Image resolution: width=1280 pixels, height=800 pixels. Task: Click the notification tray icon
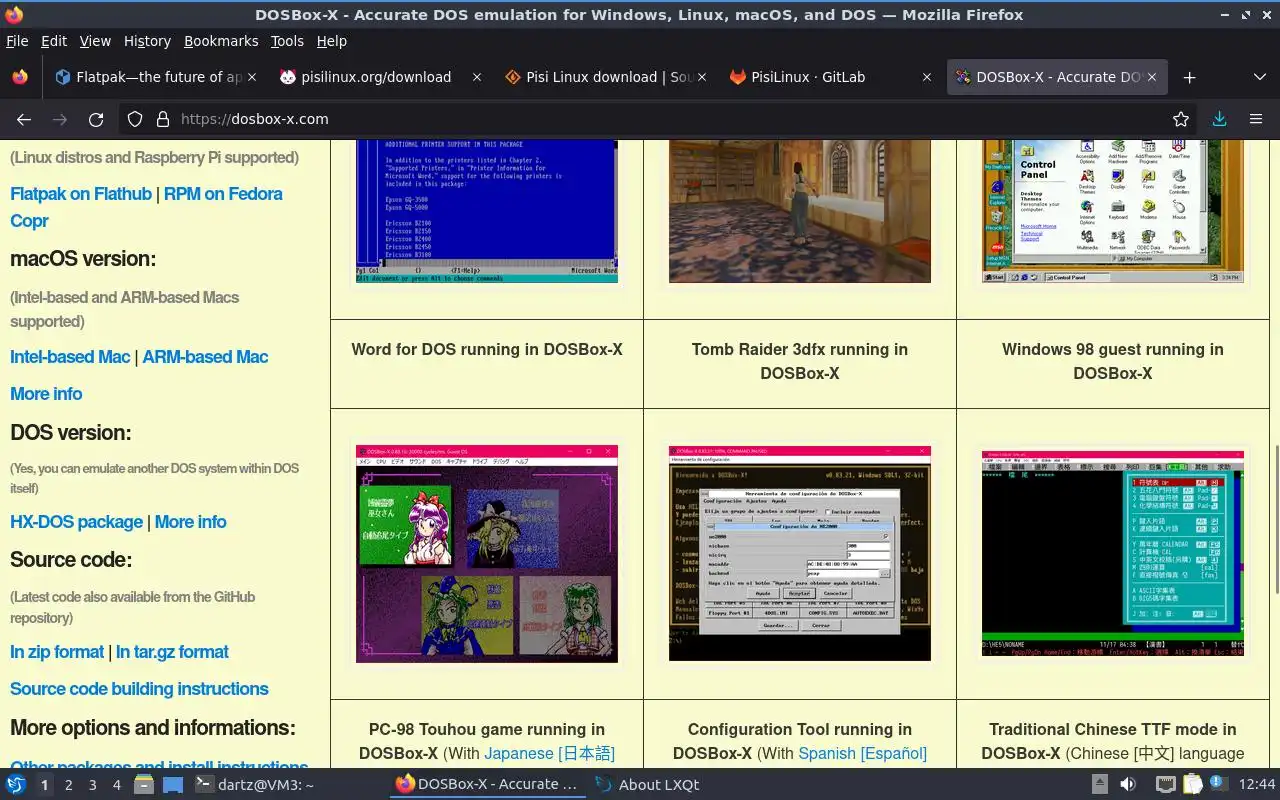click(1218, 785)
